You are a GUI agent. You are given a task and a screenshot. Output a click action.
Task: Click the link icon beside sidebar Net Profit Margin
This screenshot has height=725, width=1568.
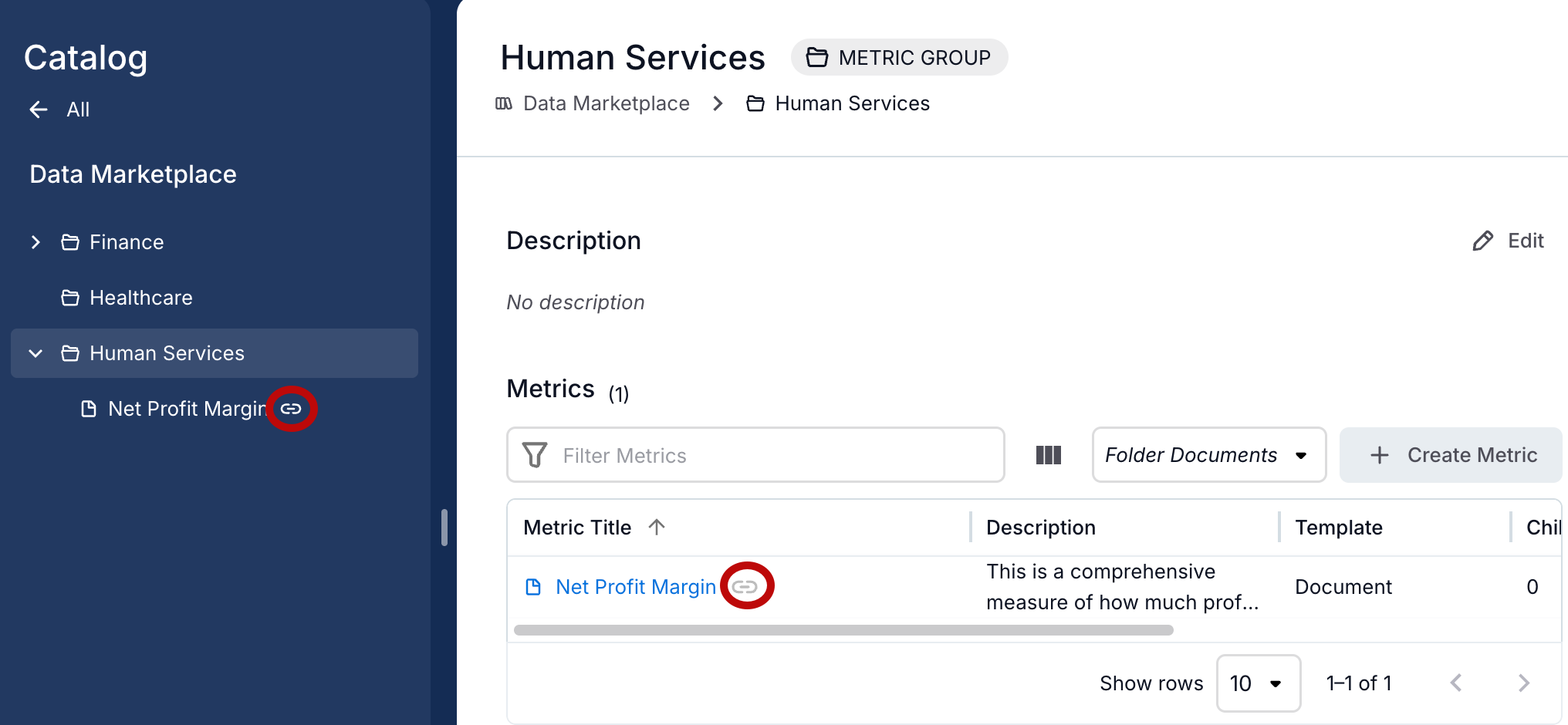[291, 409]
